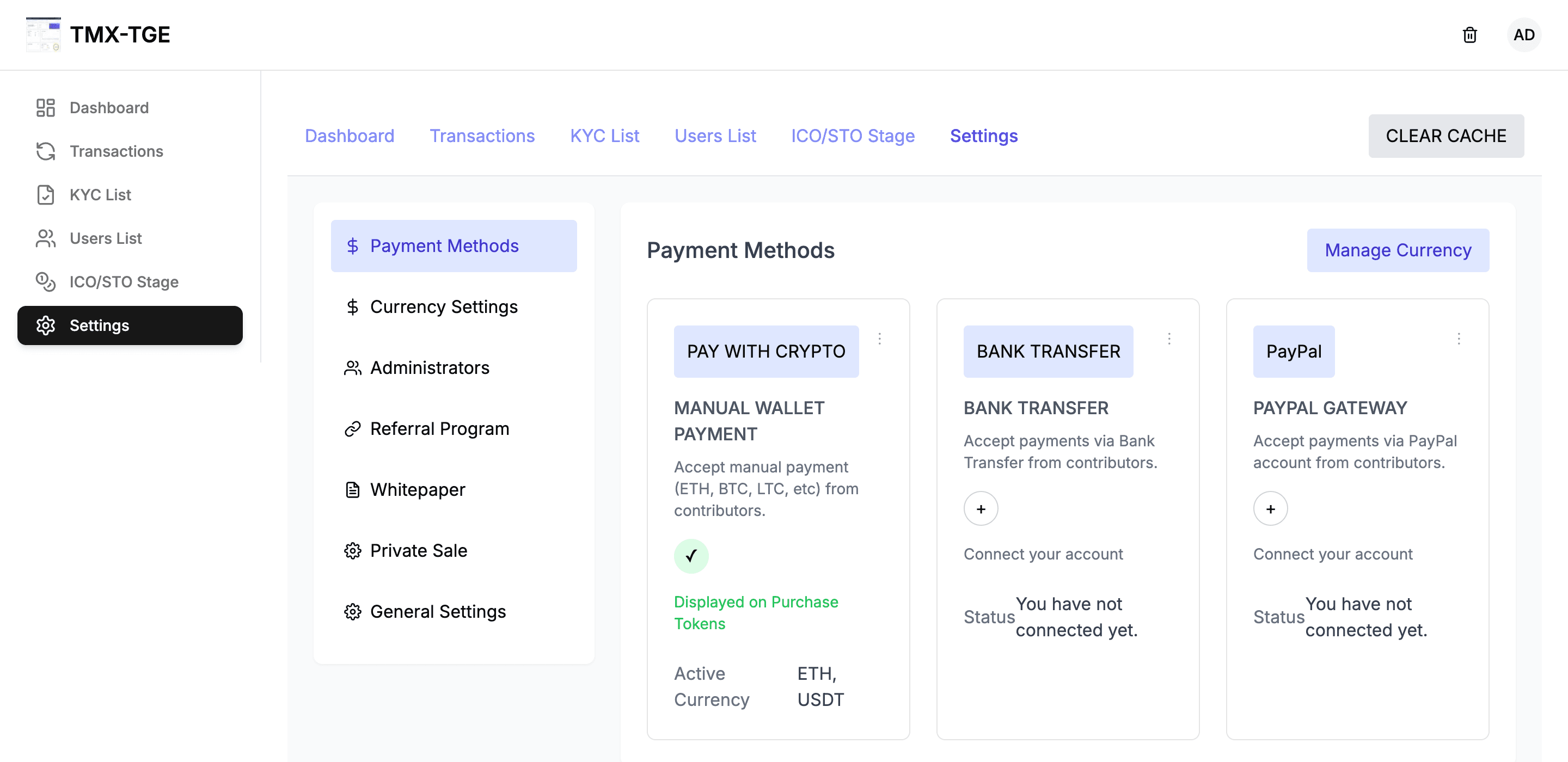Switch to the Users List top tab
The width and height of the screenshot is (1568, 762).
[715, 136]
